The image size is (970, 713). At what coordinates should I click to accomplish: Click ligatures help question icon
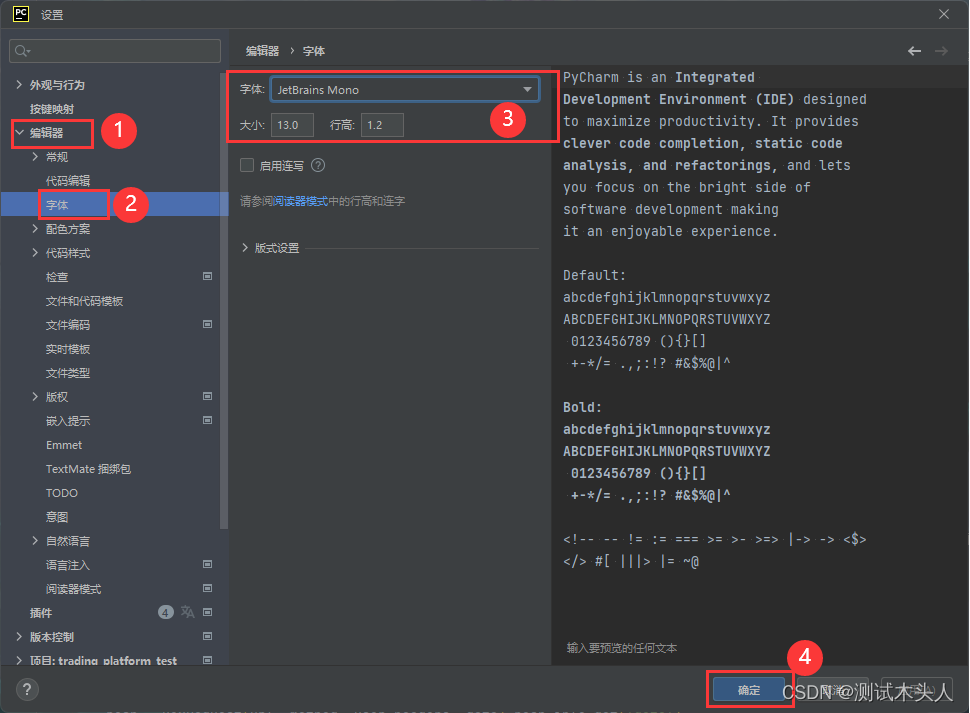click(318, 165)
